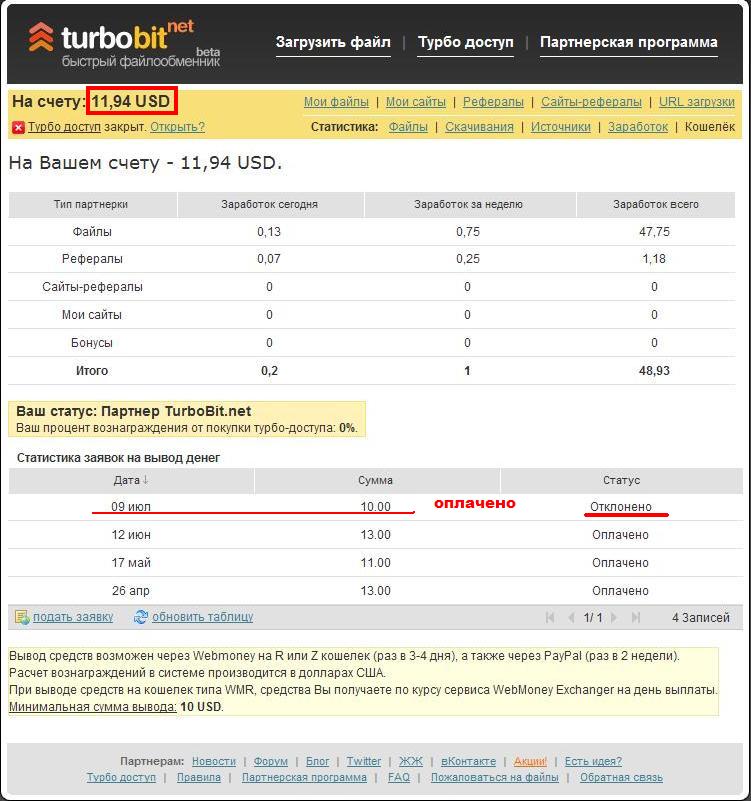Open Мои сайты link
This screenshot has height=801, width=751.
[x=416, y=102]
